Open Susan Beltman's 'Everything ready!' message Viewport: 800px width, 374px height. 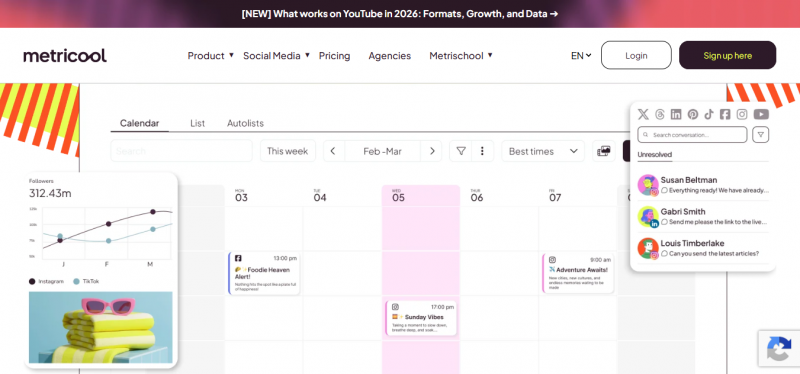point(715,190)
